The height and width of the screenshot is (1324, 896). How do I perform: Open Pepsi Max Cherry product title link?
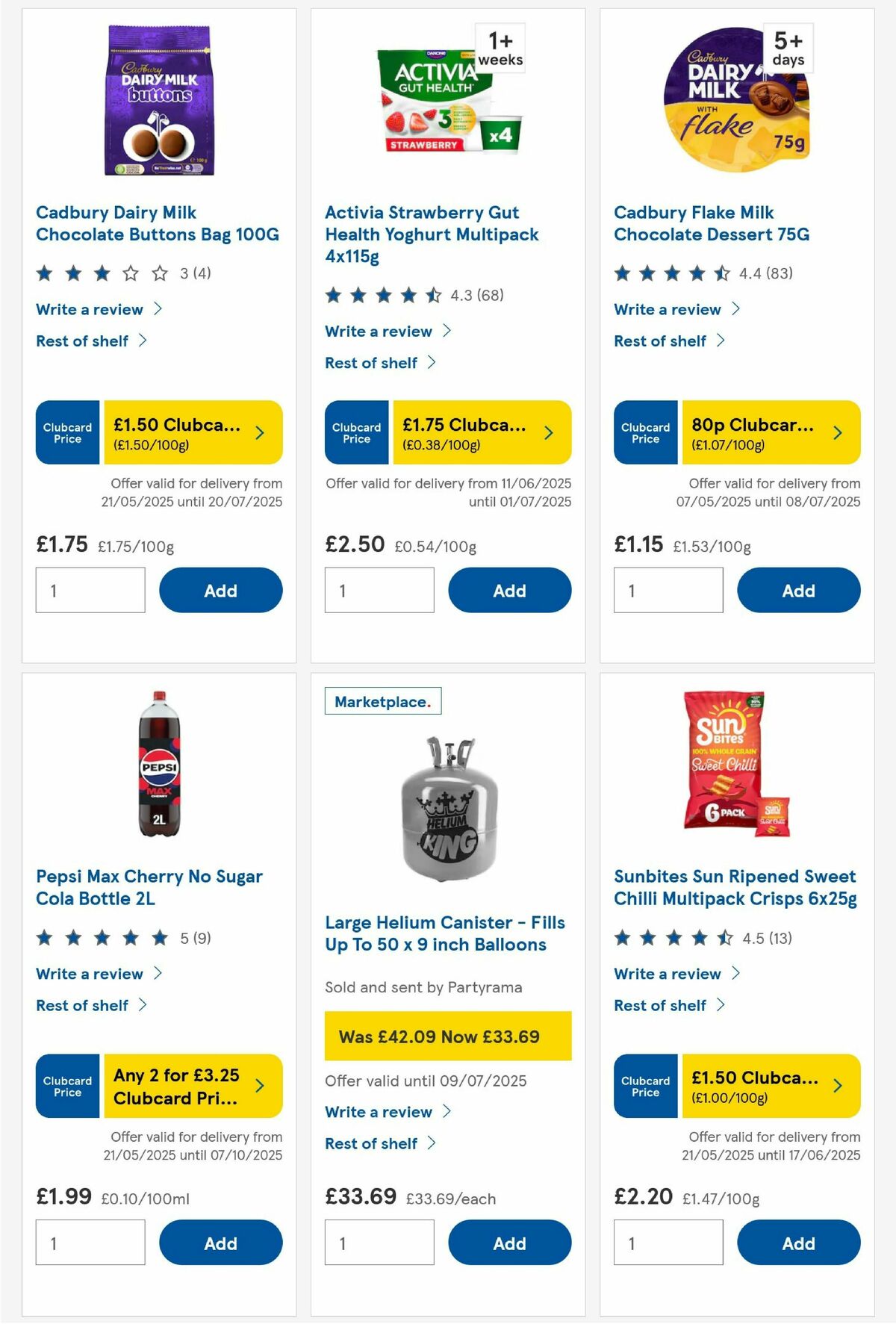(149, 887)
